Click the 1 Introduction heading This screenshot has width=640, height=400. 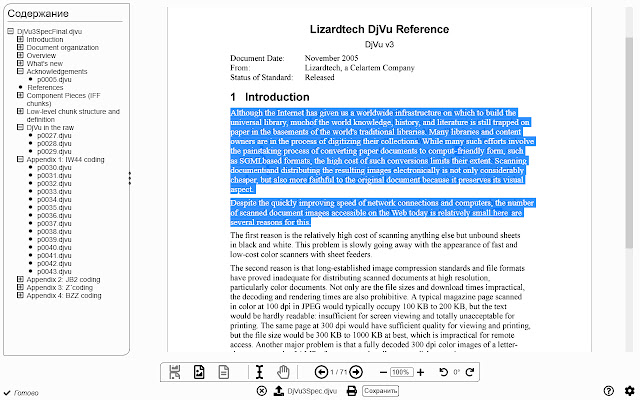[270, 97]
